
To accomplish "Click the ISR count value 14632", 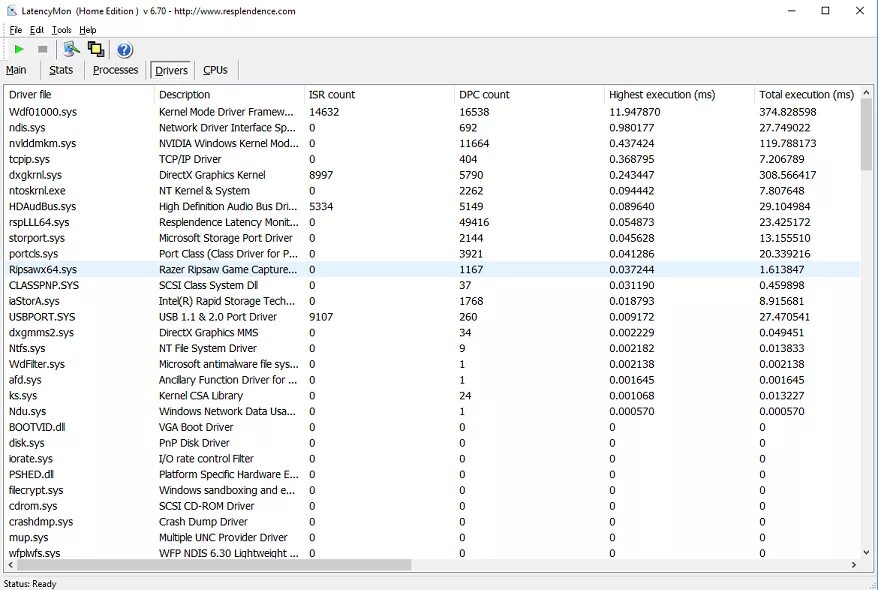I will pyautogui.click(x=324, y=112).
